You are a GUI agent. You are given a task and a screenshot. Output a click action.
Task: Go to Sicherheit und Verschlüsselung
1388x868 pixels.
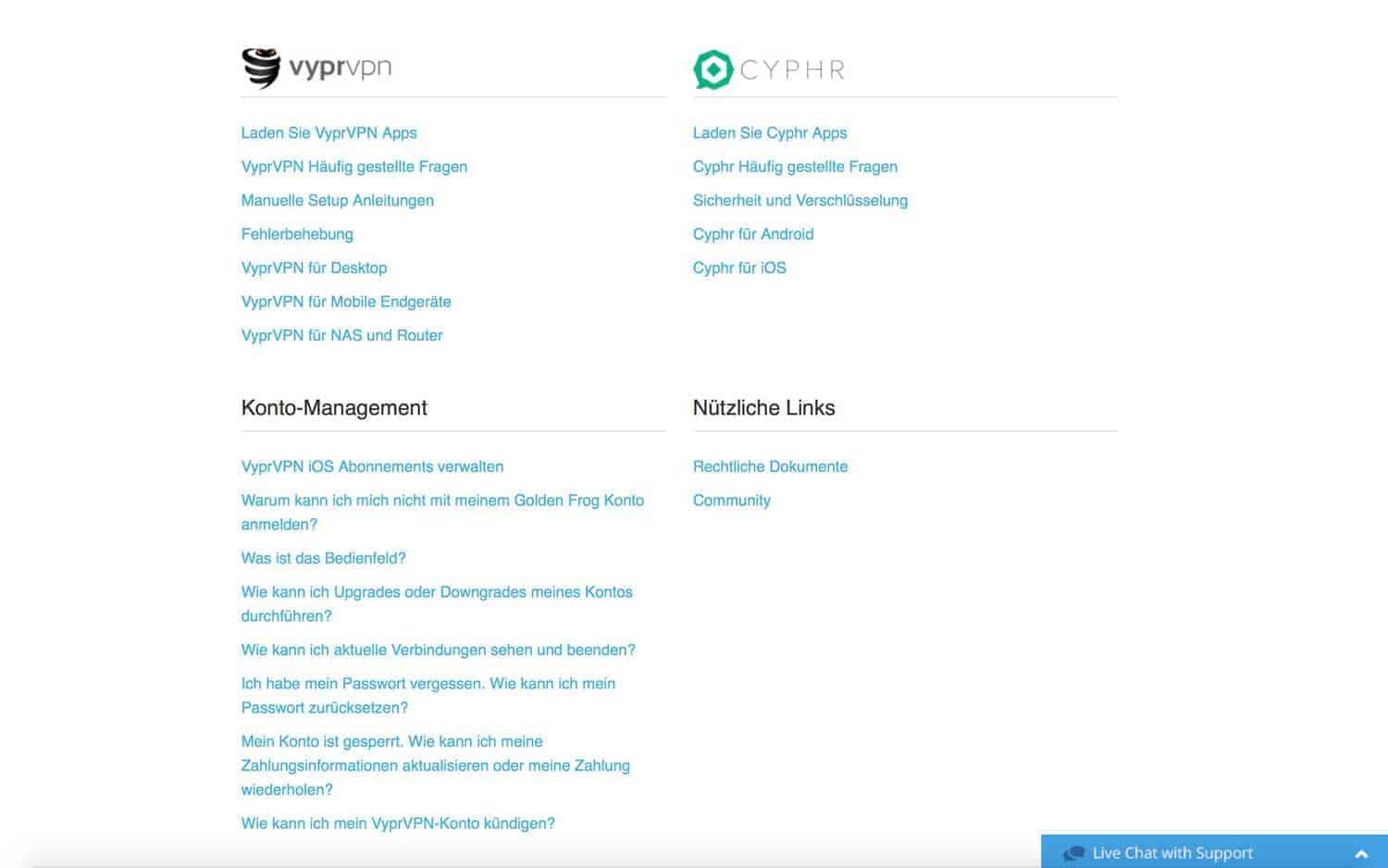click(800, 200)
